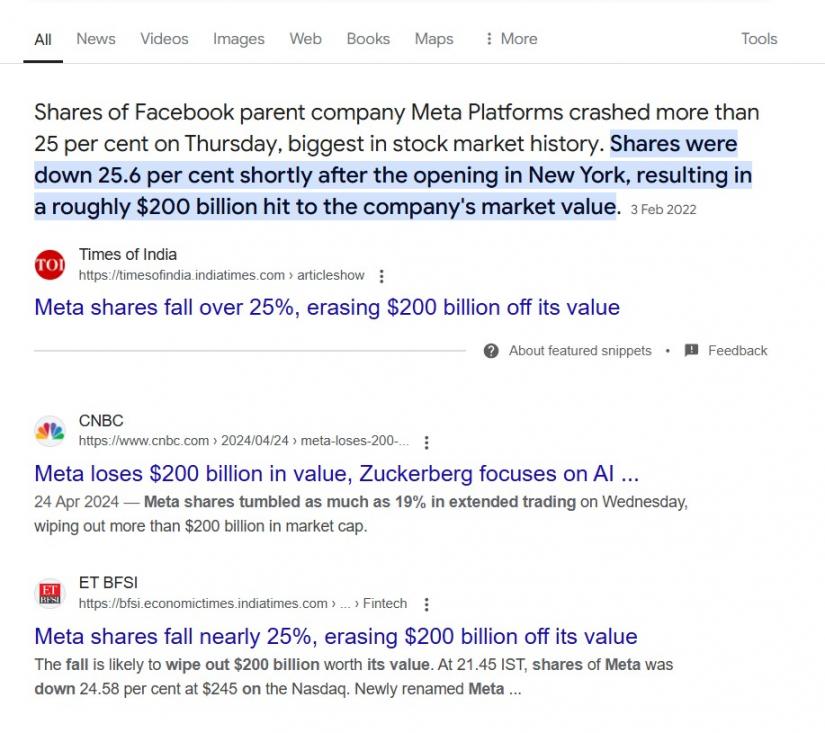Go to the Books tab

[x=368, y=39]
